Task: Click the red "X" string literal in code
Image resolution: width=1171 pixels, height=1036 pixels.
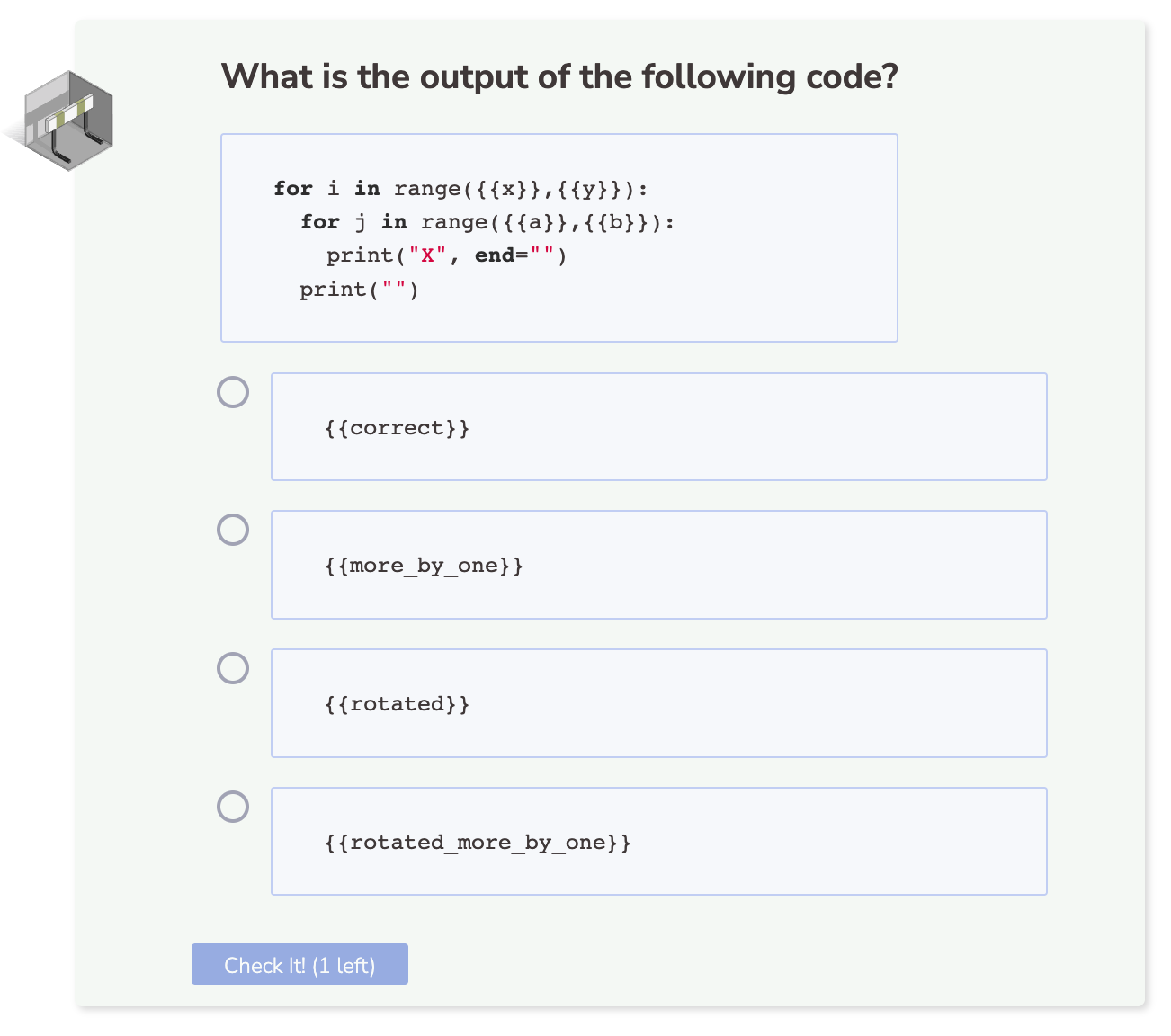Action: tap(427, 255)
